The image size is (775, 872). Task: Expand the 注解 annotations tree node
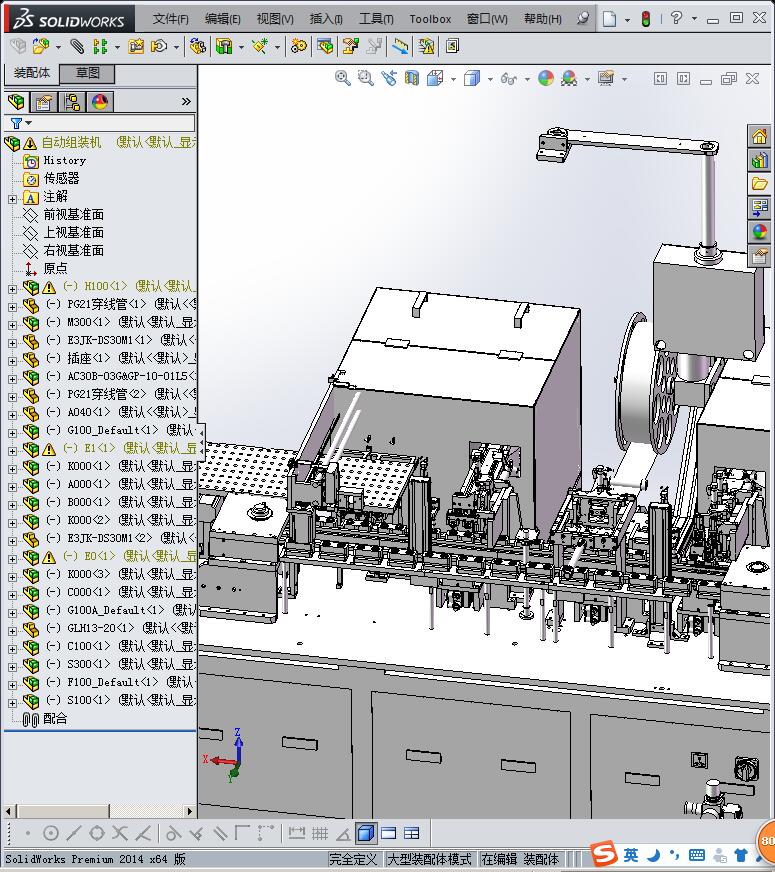pyautogui.click(x=12, y=198)
